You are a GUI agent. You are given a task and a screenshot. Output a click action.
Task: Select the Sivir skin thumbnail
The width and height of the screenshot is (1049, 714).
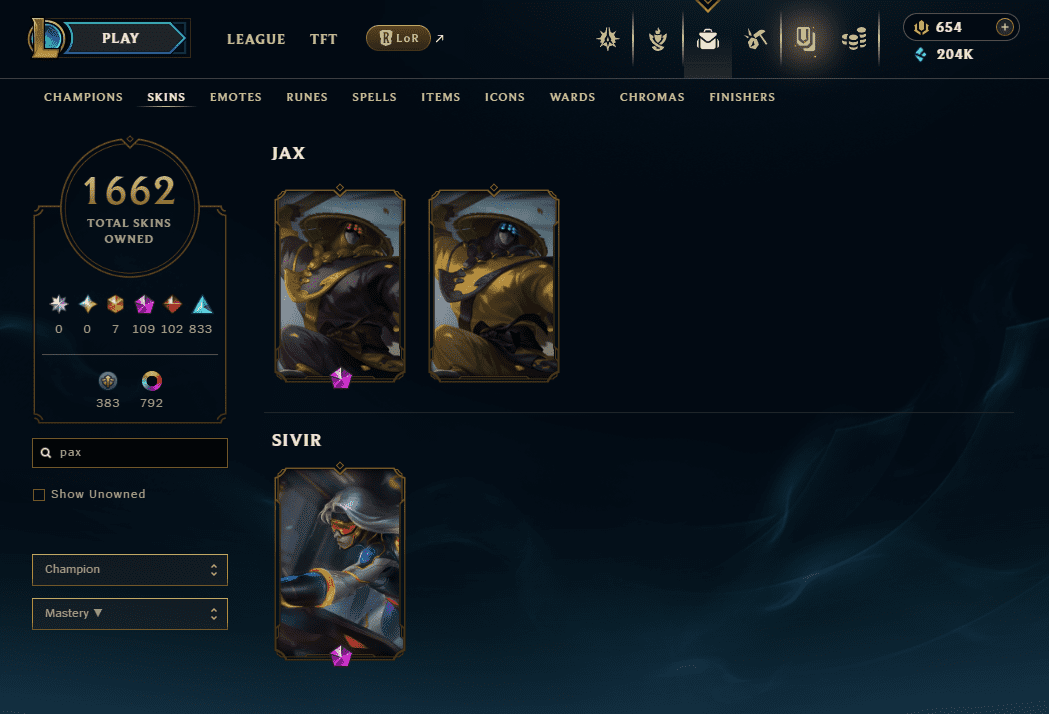[x=340, y=563]
